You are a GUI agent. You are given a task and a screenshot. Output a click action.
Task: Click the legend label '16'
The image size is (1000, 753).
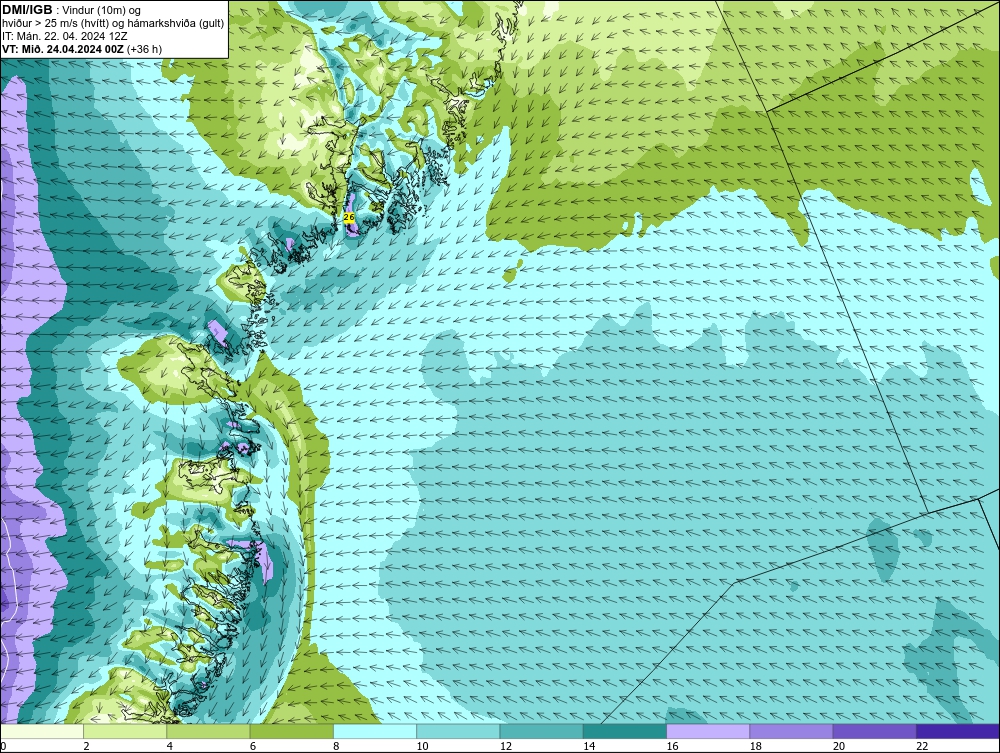click(x=672, y=746)
